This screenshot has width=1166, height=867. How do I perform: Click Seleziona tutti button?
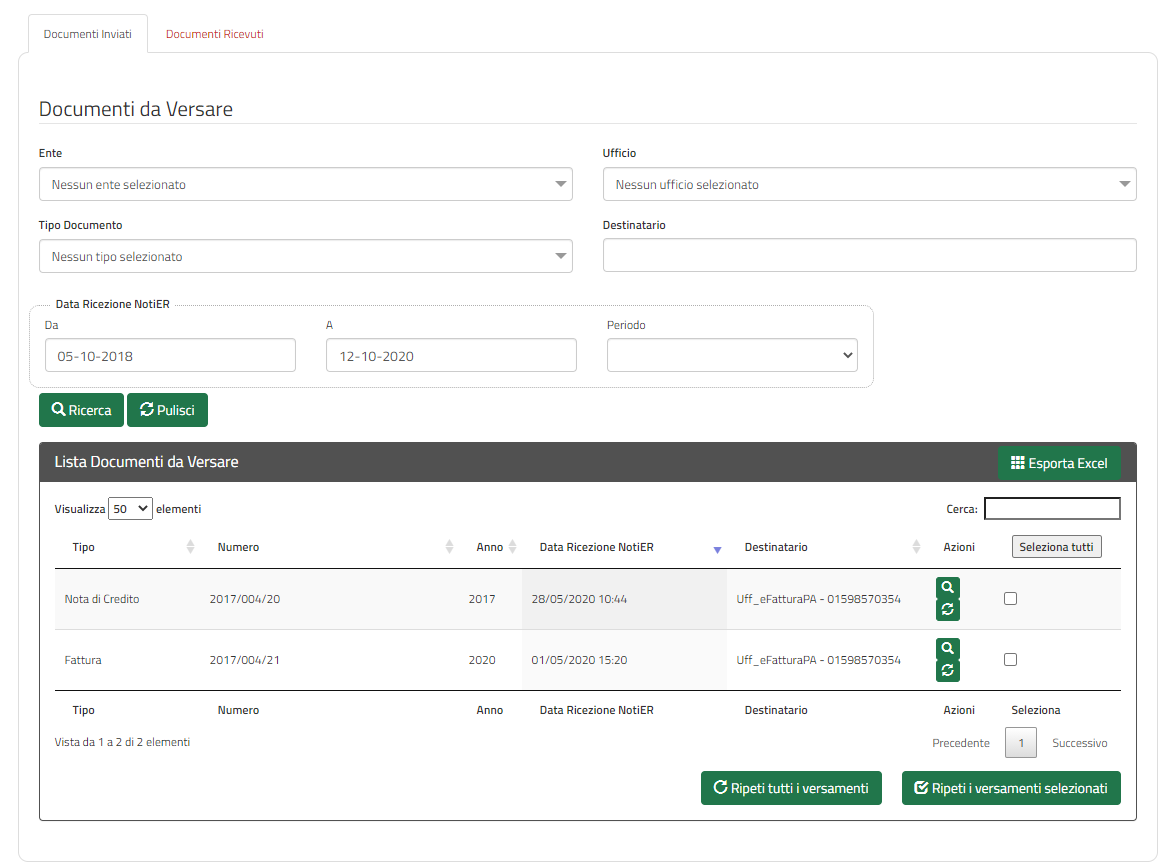[1056, 547]
